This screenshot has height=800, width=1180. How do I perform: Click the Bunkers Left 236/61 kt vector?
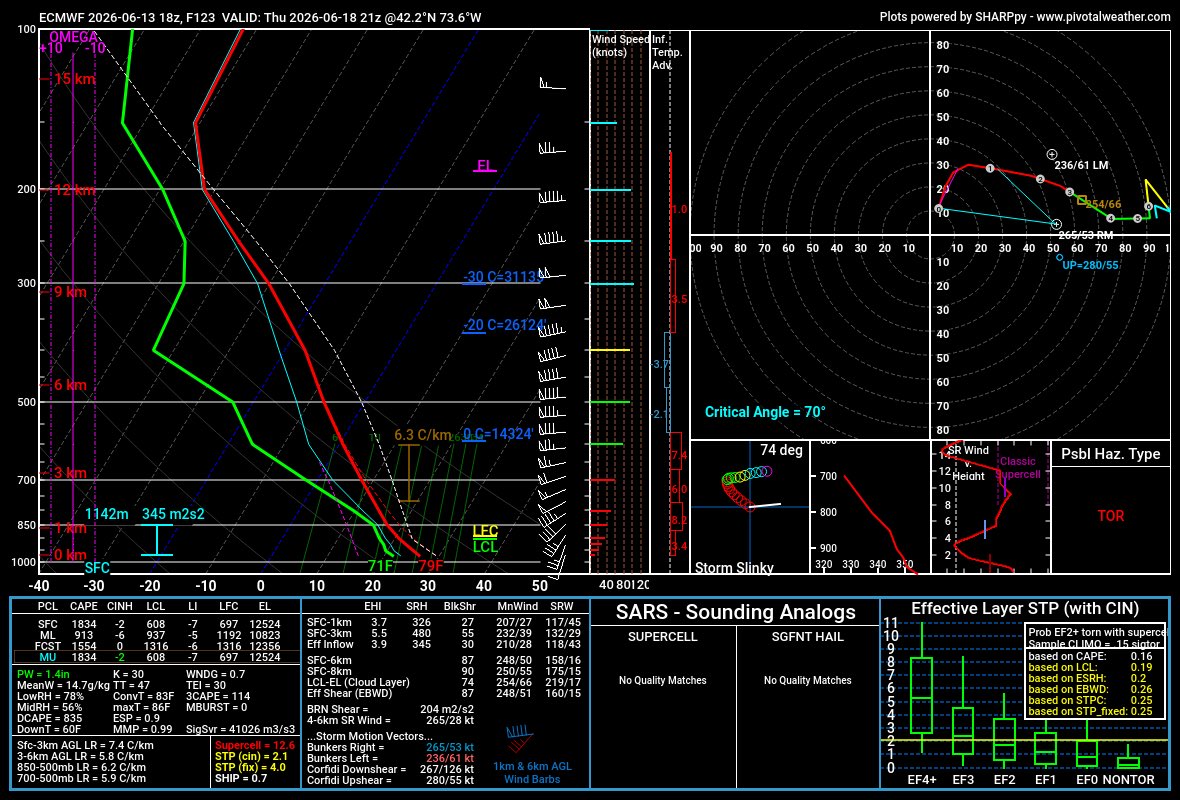click(x=391, y=758)
